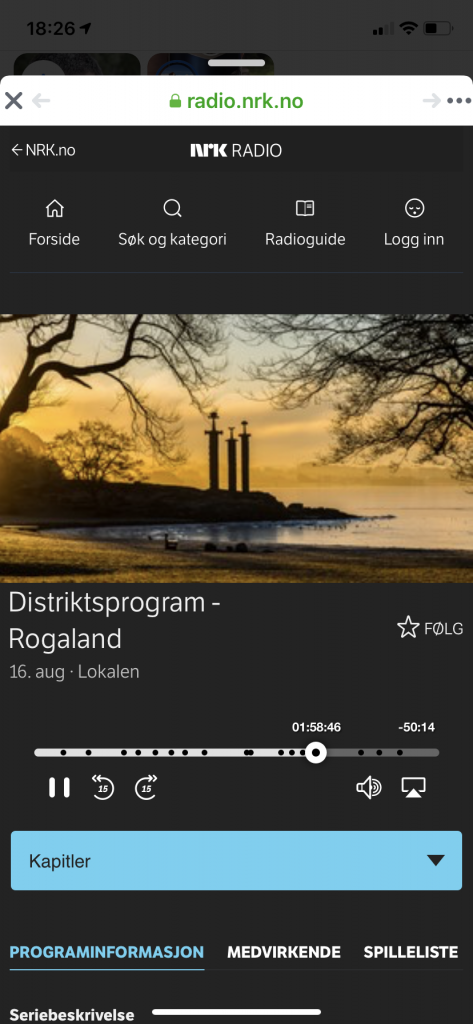Screen dimensions: 473x1024
Task: Open Søk og kategori search
Action: [x=172, y=223]
